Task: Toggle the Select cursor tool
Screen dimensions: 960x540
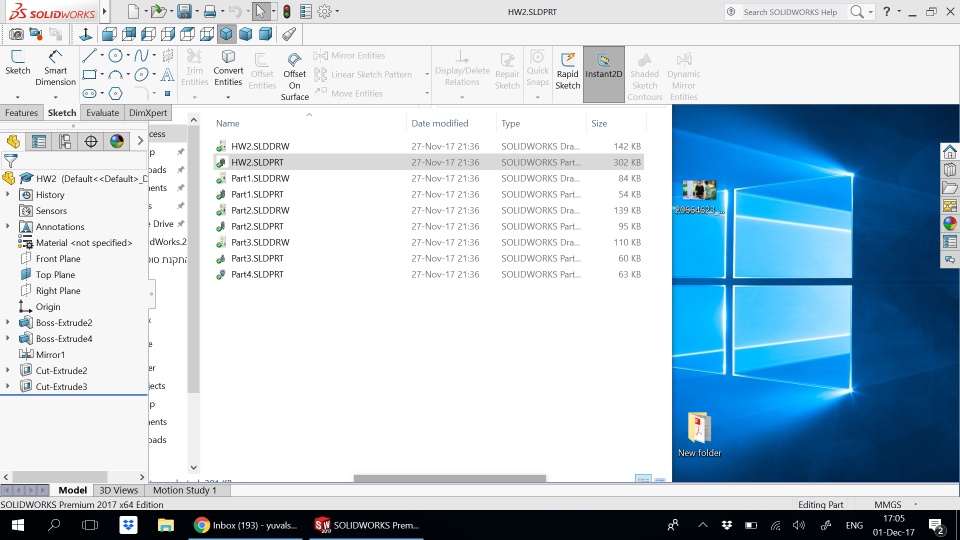Action: point(261,11)
